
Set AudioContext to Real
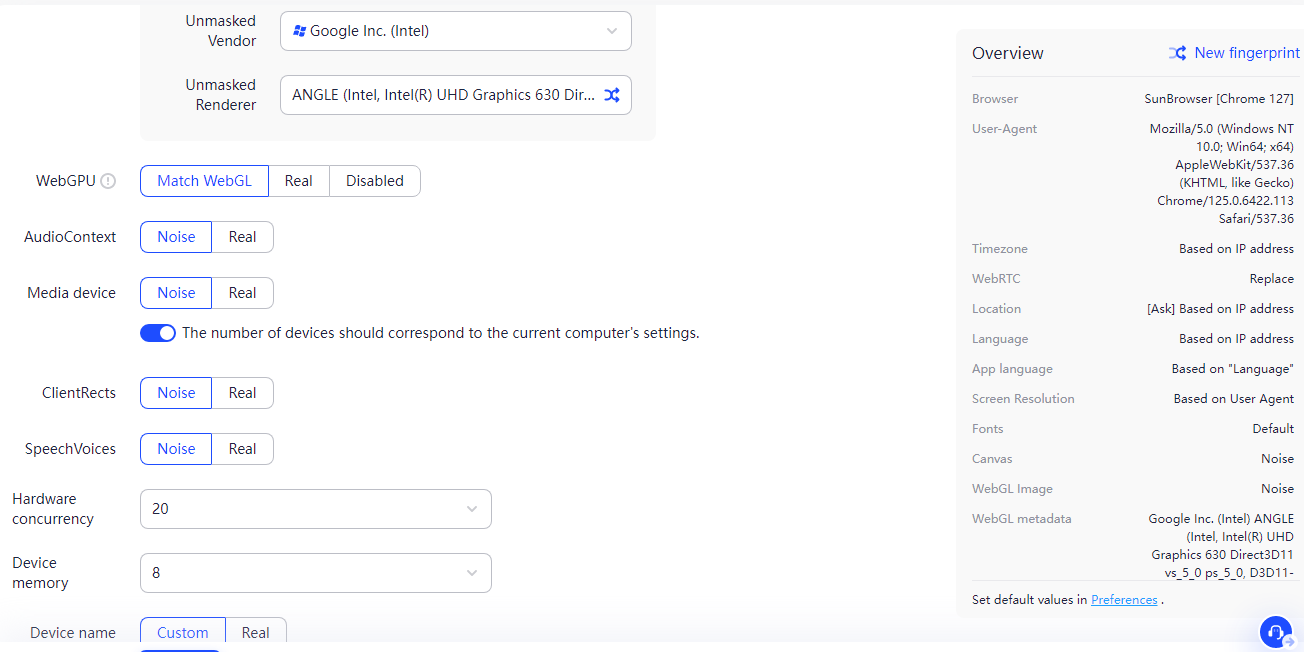pos(242,237)
